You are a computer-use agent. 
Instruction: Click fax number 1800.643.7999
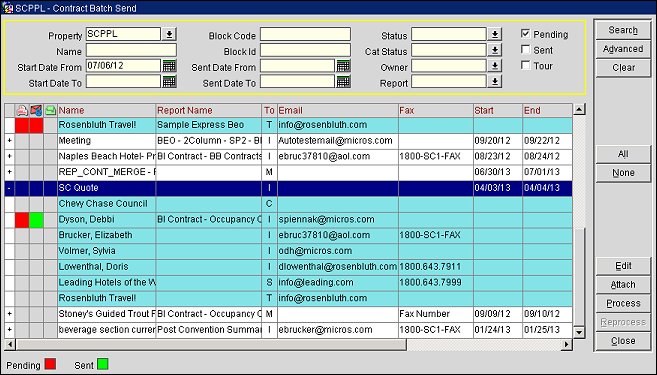[430, 282]
